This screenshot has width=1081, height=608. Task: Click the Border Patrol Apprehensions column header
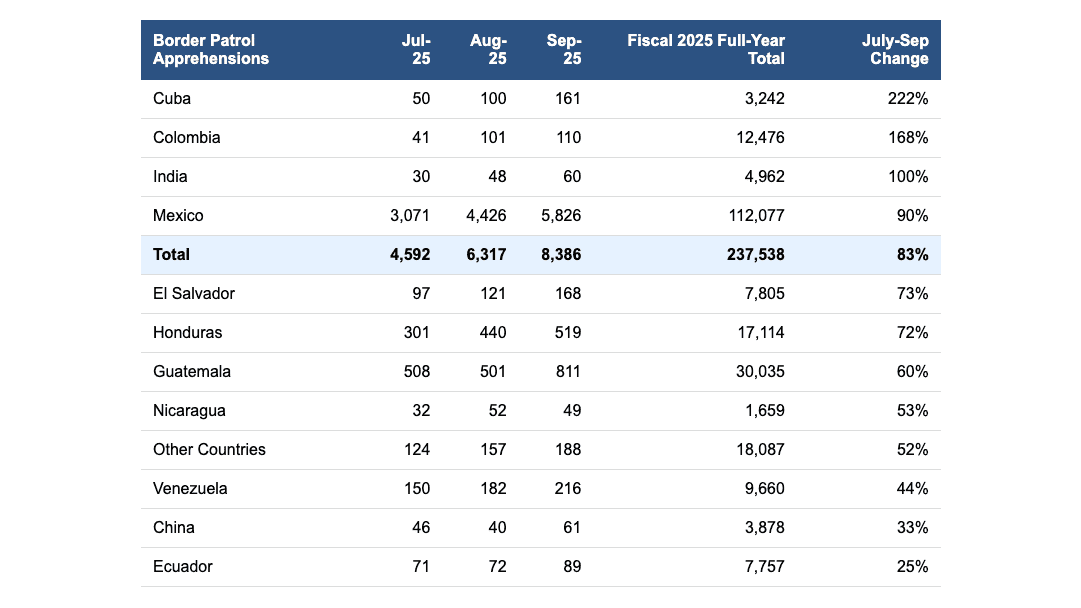point(211,50)
